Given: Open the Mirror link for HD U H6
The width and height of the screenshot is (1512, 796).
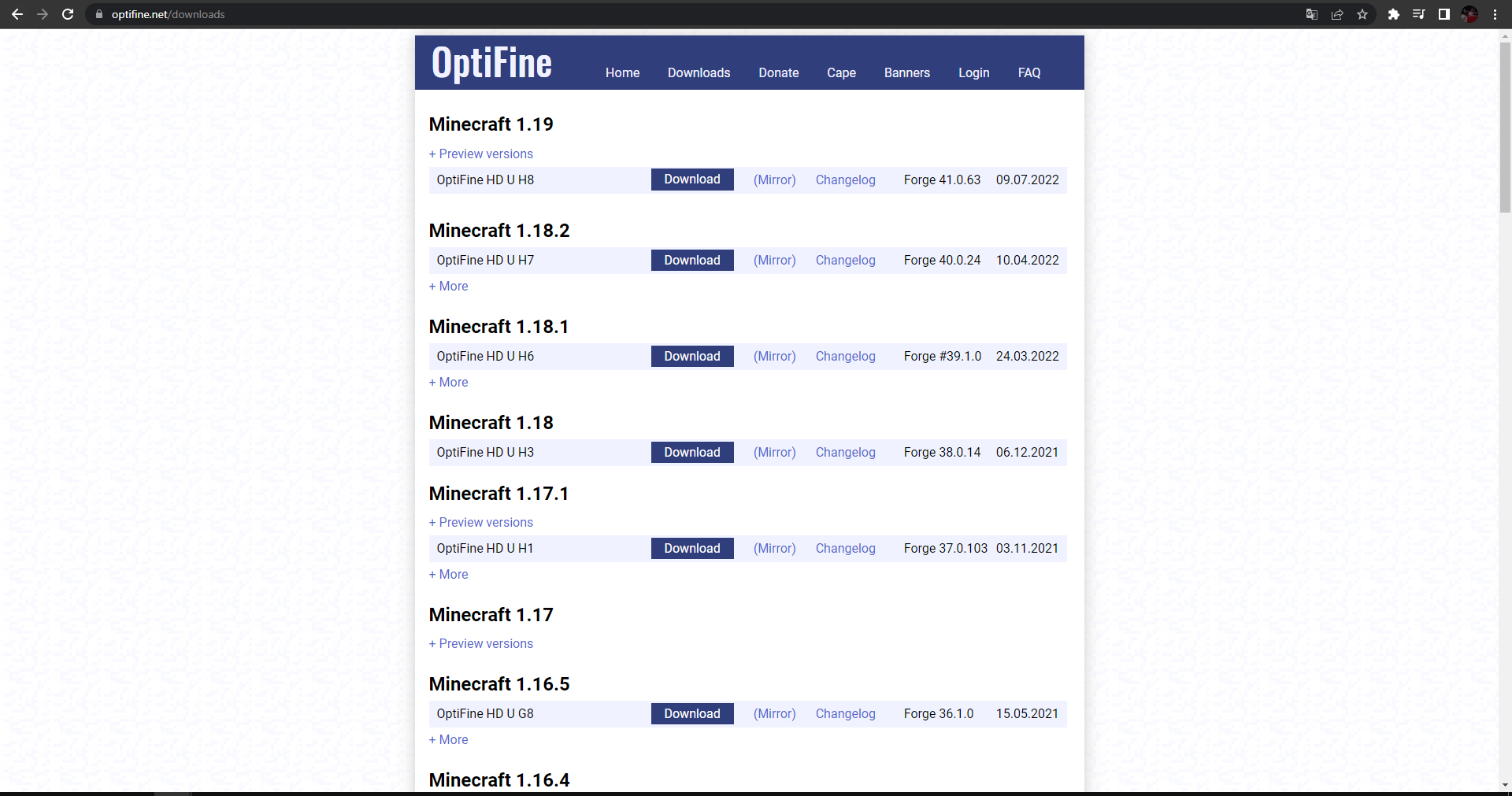Looking at the screenshot, I should 775,356.
